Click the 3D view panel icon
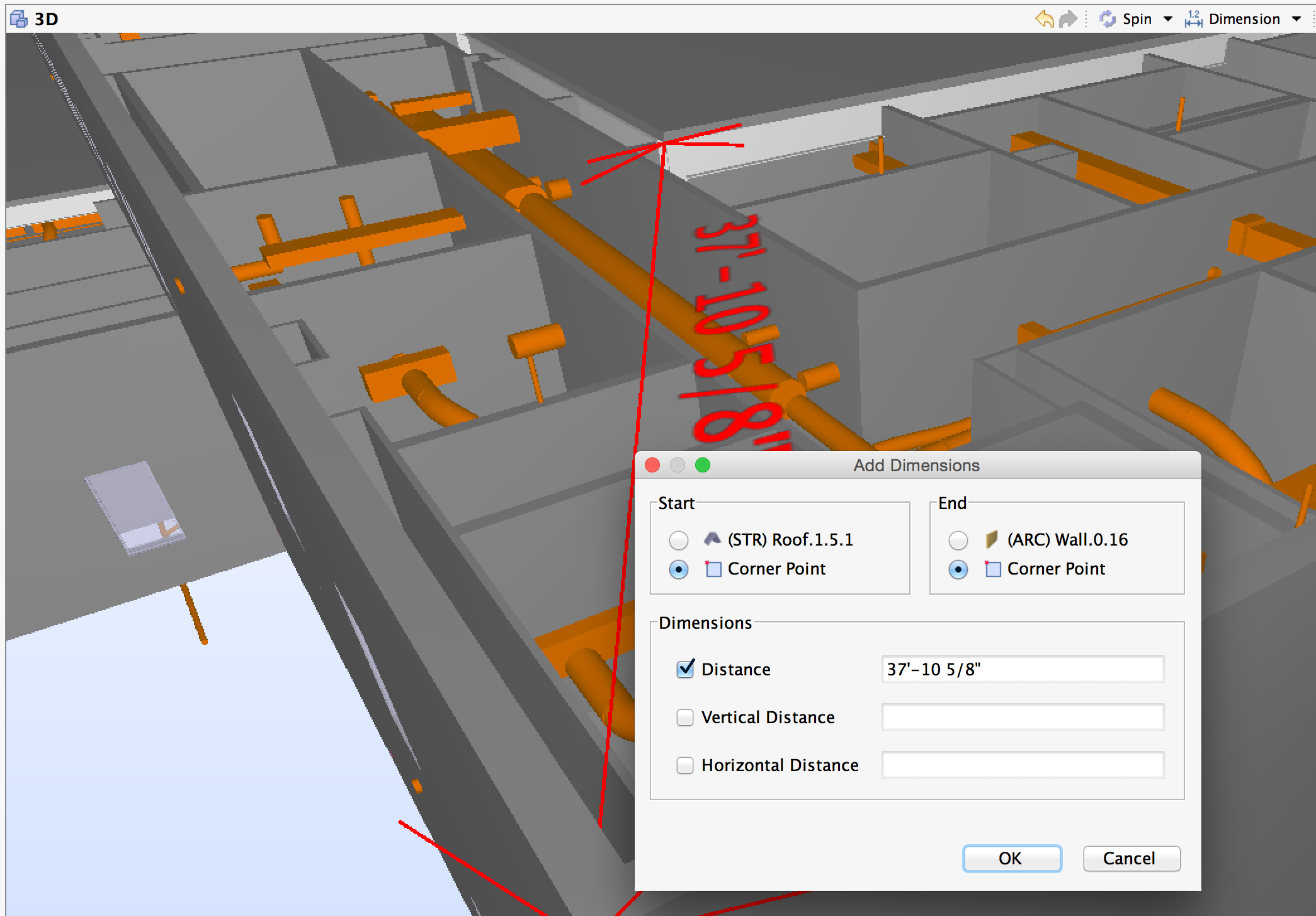This screenshot has height=916, width=1316. tap(19, 19)
